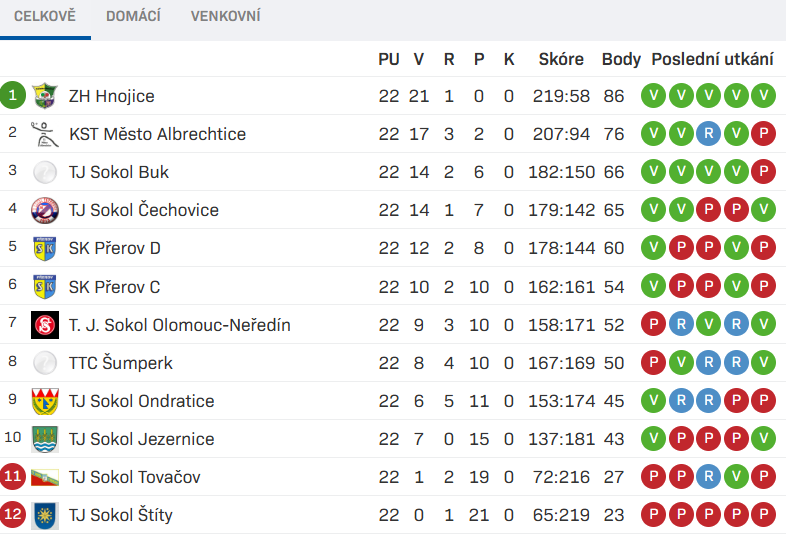Click ZH Hnojice's latest green V result badge
This screenshot has width=786, height=545.
pos(763,95)
